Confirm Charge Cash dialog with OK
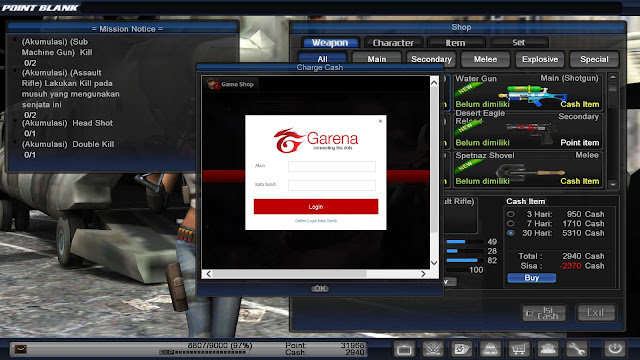This screenshot has width=640, height=360. coord(320,289)
